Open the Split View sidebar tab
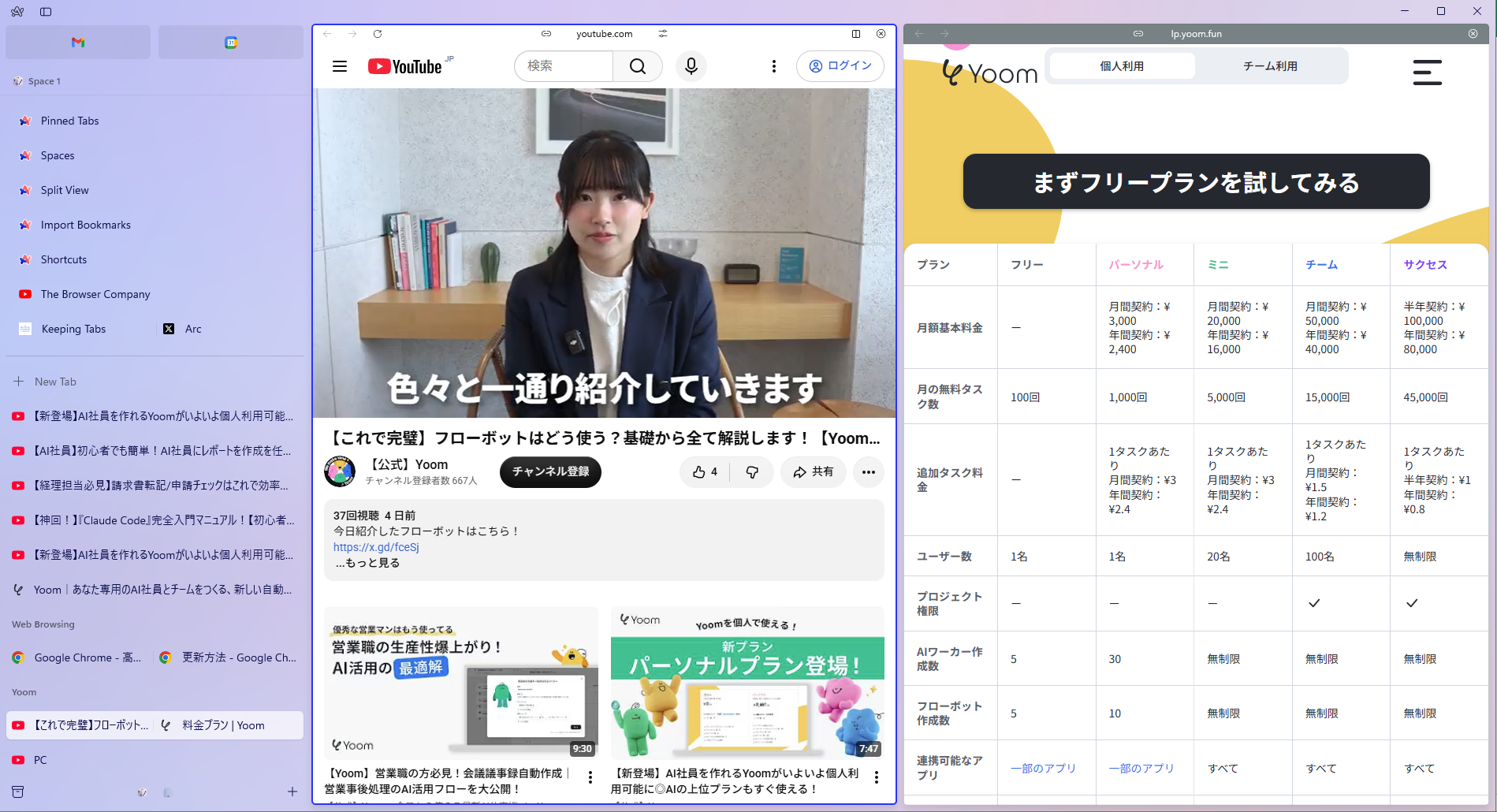1497x812 pixels. [155, 190]
